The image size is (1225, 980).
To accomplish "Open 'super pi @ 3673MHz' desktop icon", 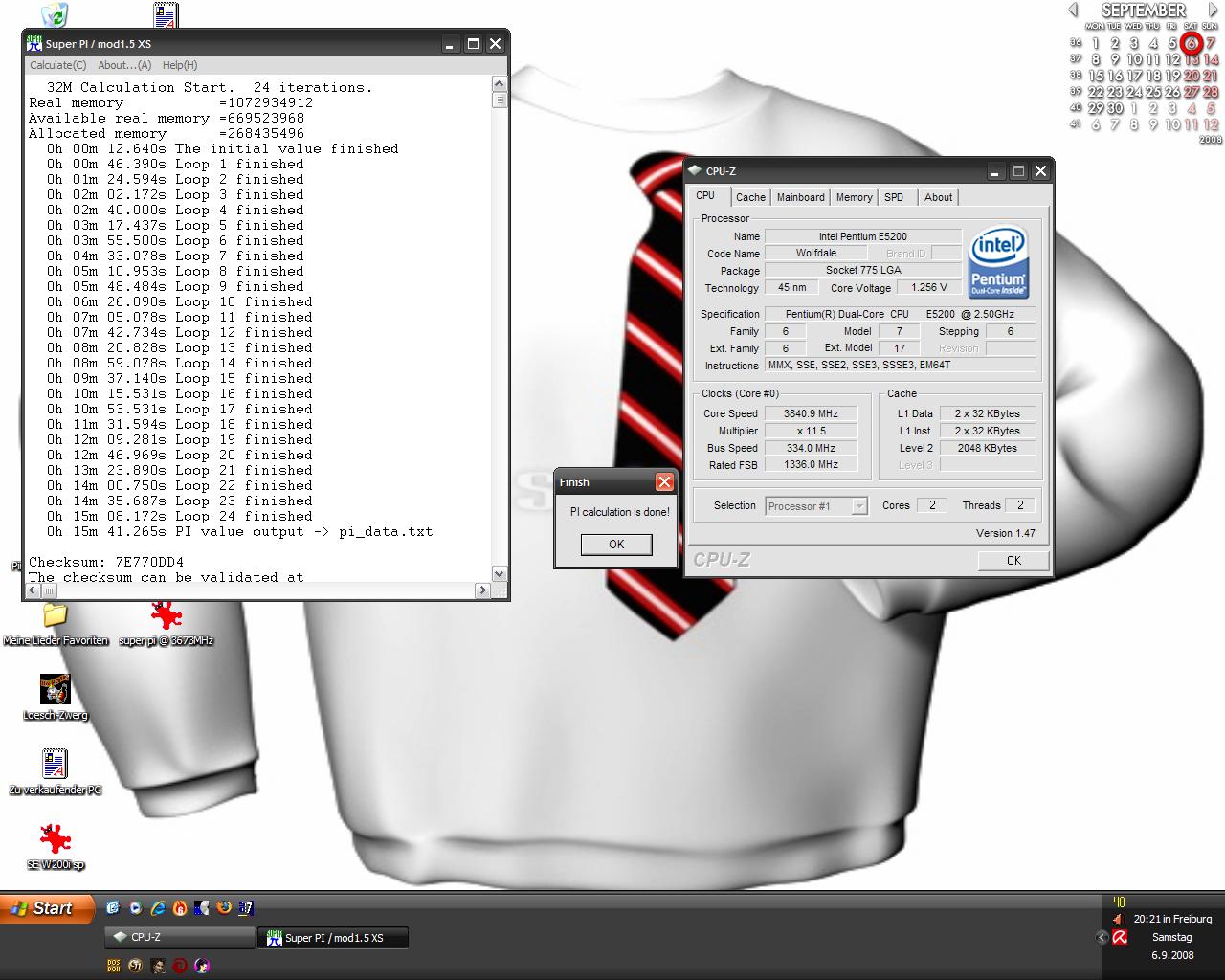I will point(166,615).
